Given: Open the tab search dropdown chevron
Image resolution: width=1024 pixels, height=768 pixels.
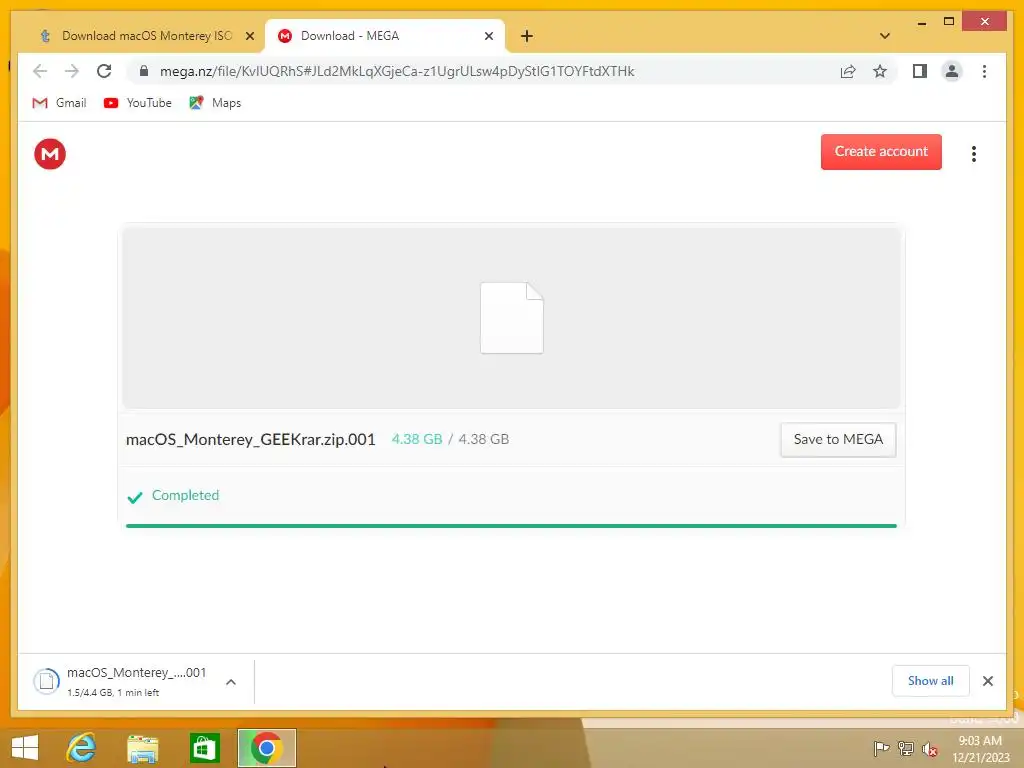Looking at the screenshot, I should 885,36.
